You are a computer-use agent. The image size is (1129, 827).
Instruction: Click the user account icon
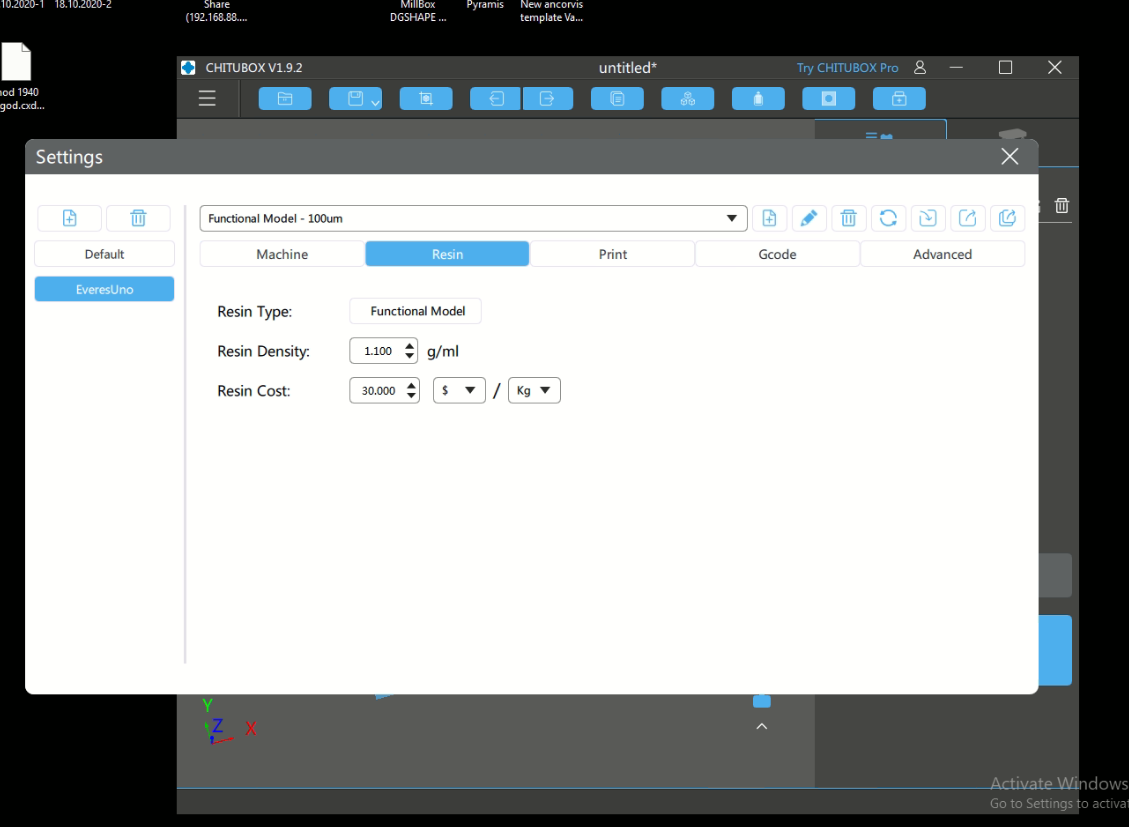[x=920, y=68]
